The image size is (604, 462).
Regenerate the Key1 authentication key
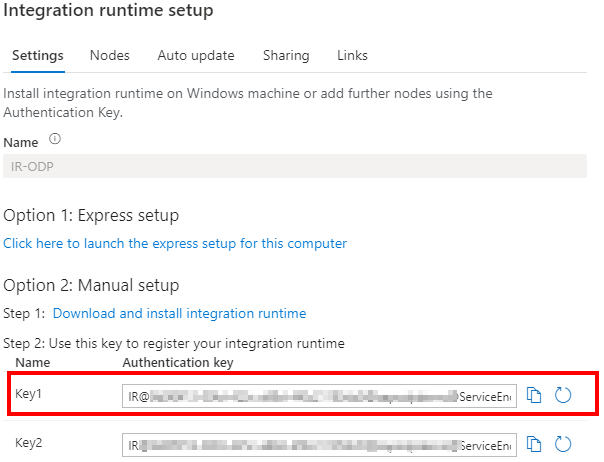pyautogui.click(x=563, y=395)
